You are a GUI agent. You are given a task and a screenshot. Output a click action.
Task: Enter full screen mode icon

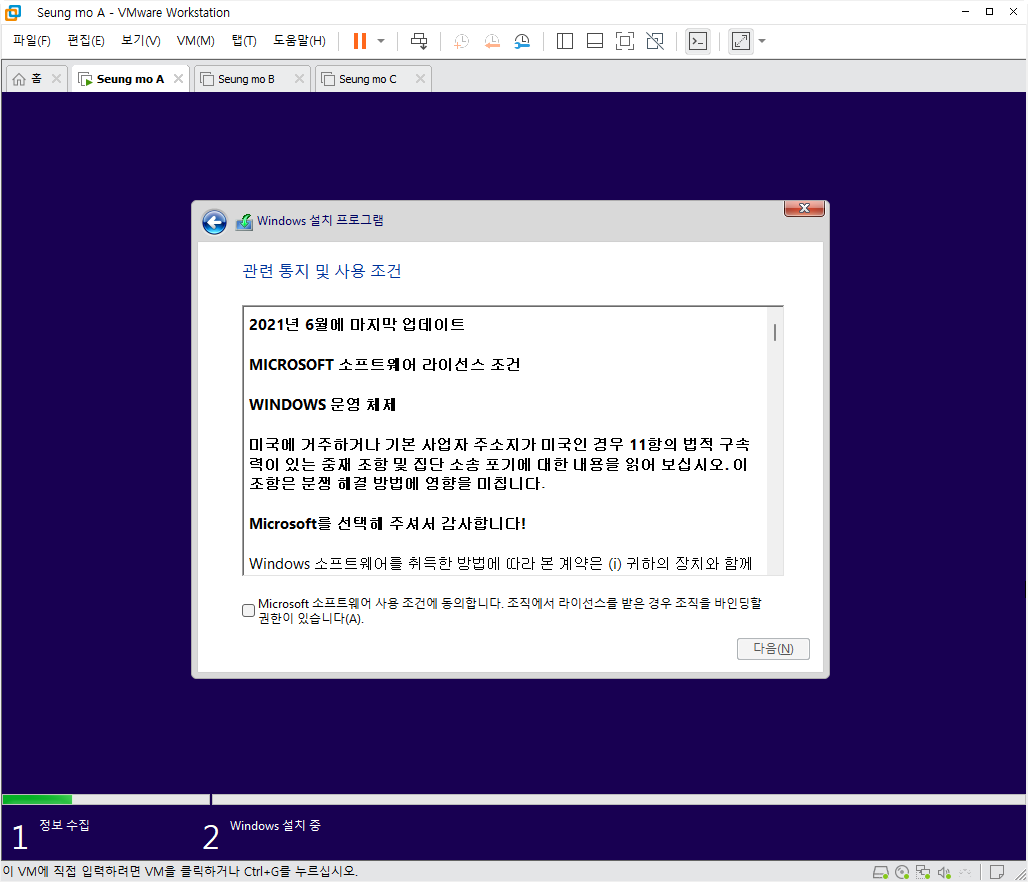pyautogui.click(x=625, y=41)
